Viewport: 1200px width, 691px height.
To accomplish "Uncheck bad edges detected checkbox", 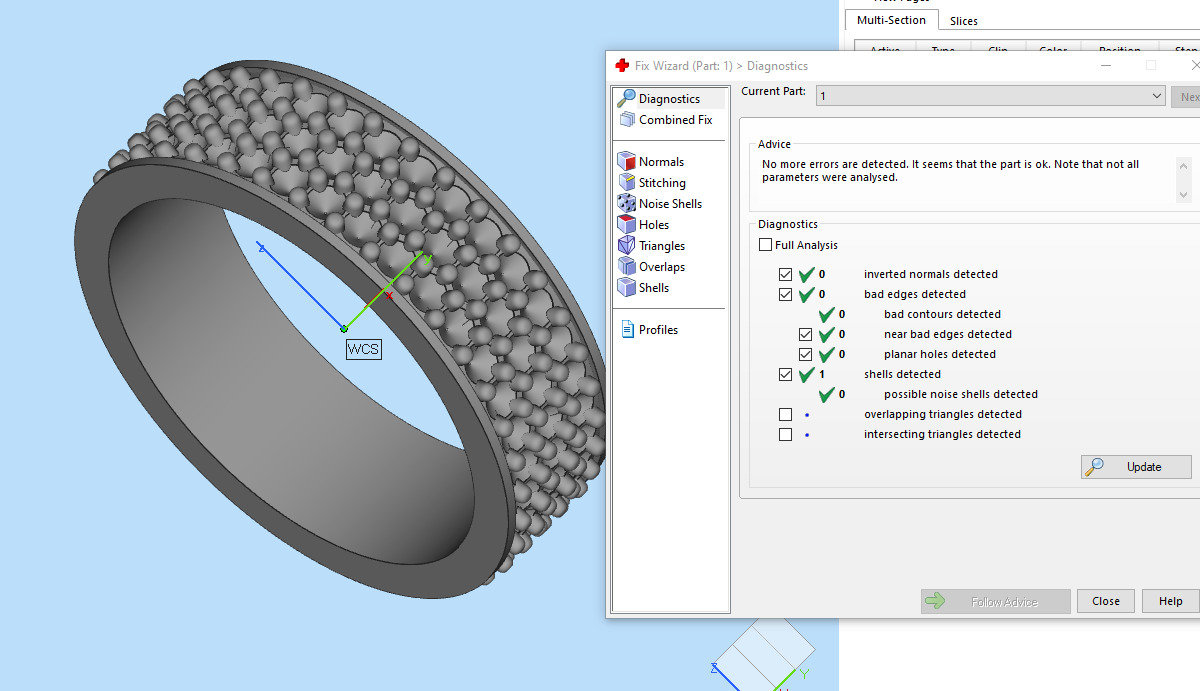I will [785, 294].
